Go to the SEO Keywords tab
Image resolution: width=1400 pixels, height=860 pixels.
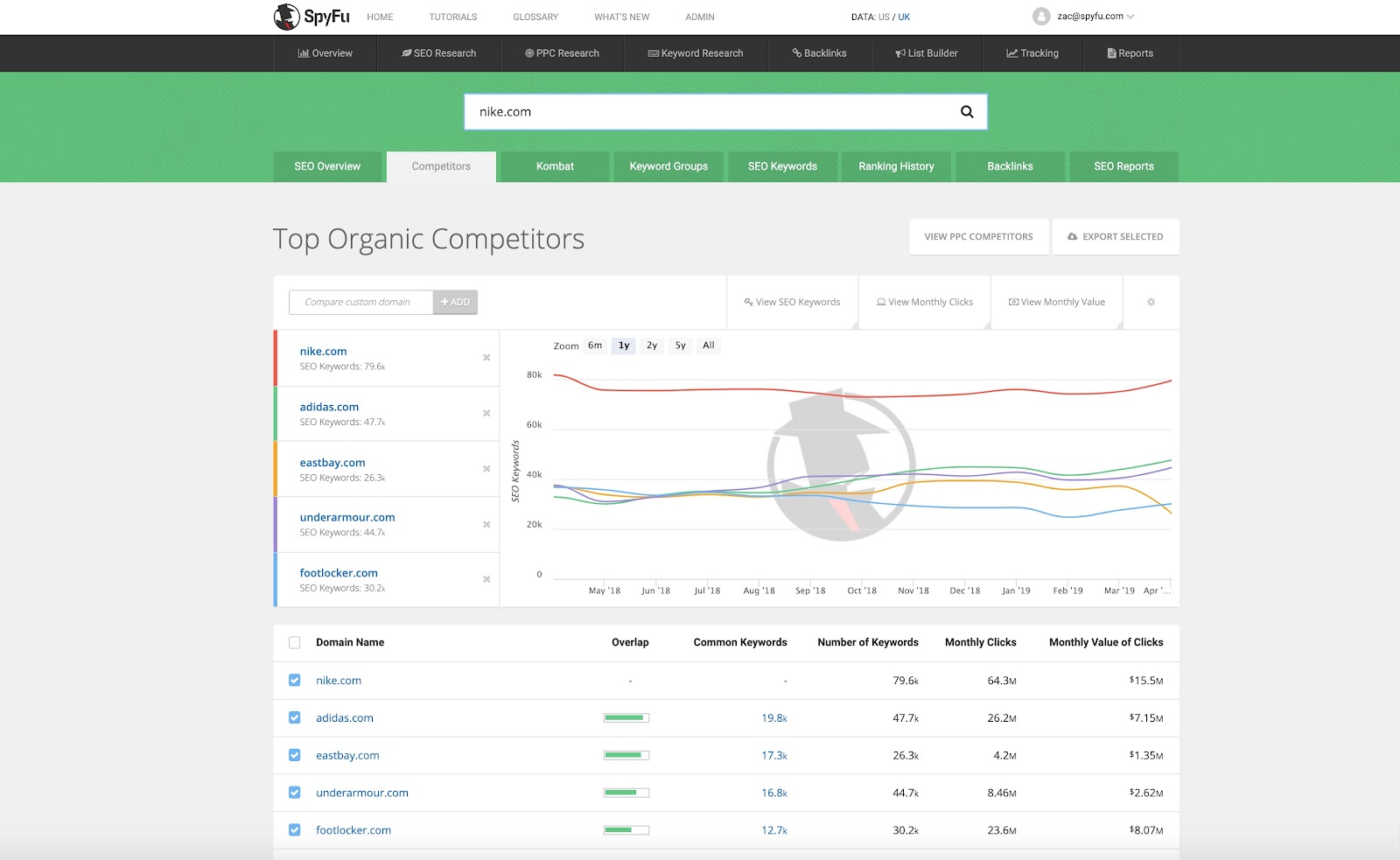[782, 166]
